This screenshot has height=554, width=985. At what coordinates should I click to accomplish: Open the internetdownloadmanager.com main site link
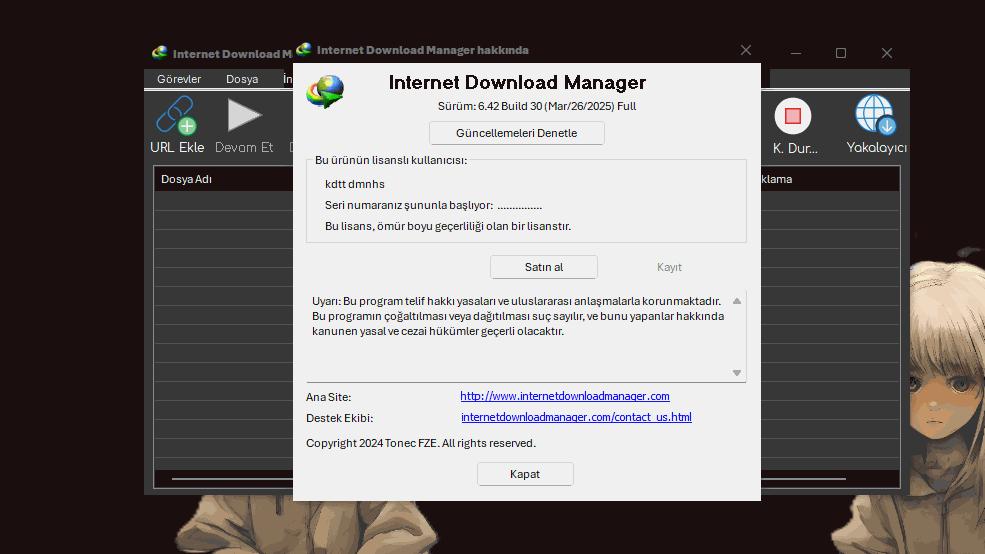[565, 396]
